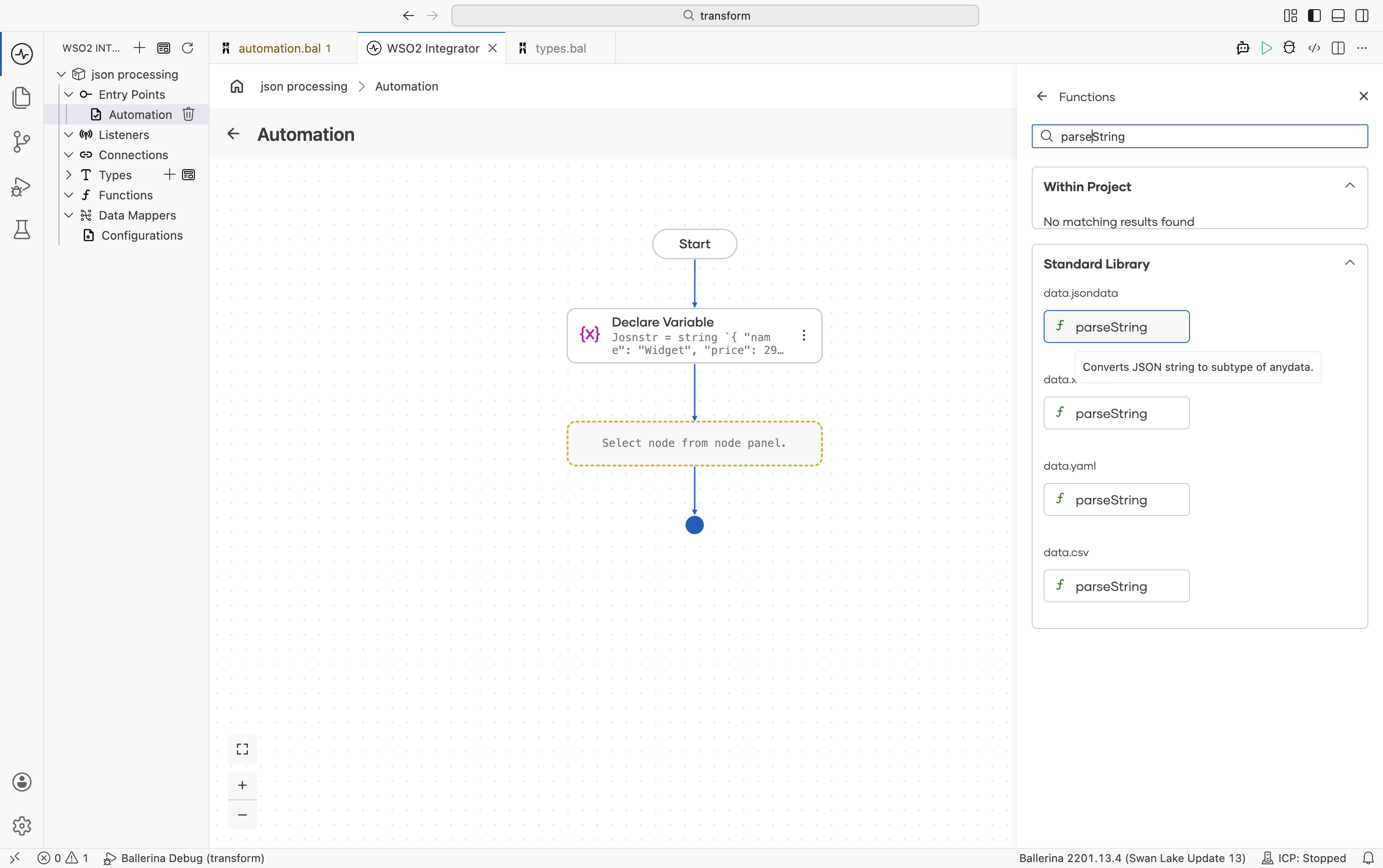Collapse the Standard Library section

tap(1350, 263)
